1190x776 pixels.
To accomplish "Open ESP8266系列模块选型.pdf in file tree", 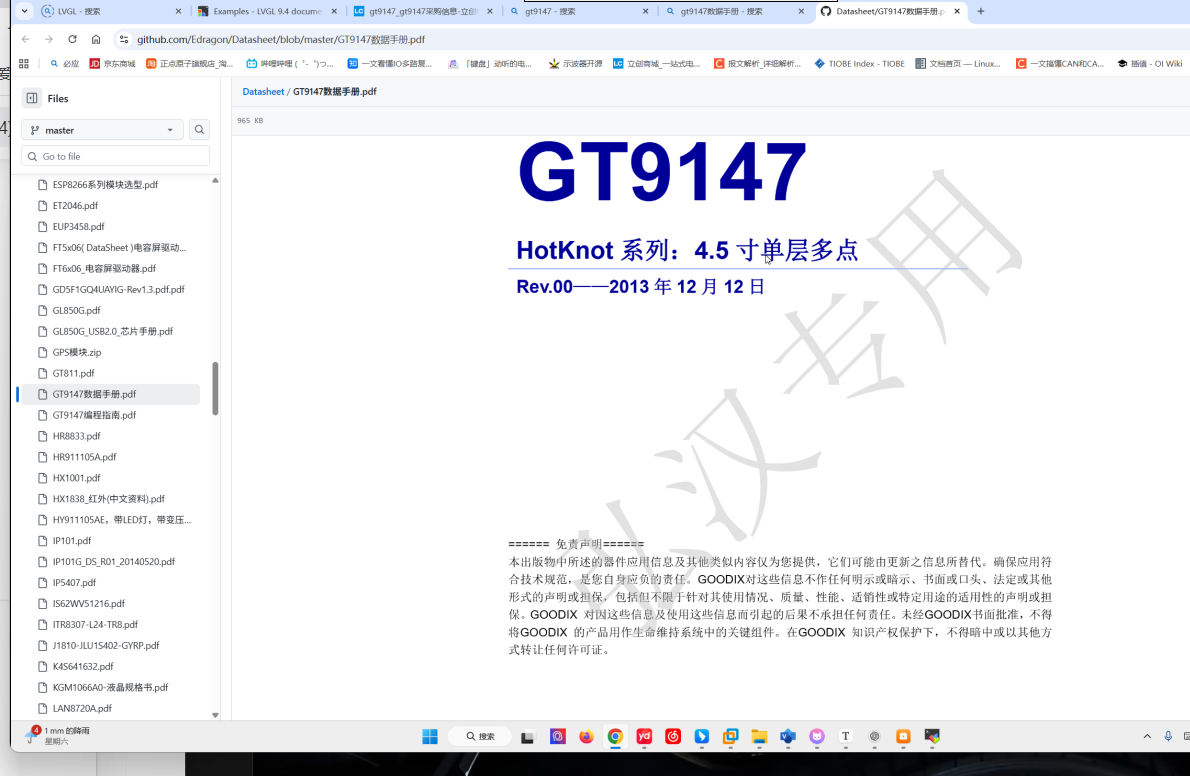I will coord(105,185).
